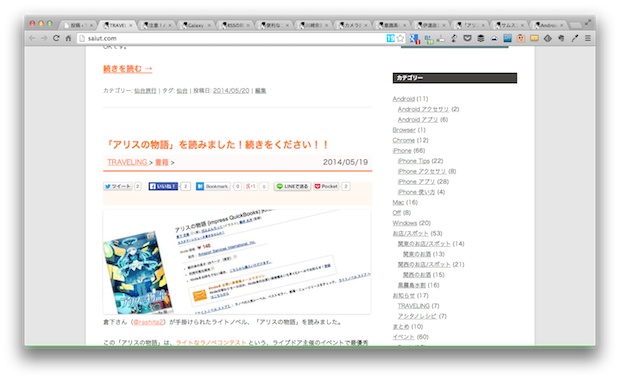The width and height of the screenshot is (620, 380).
Task: Open the まとめ category link
Action: pyautogui.click(x=401, y=327)
